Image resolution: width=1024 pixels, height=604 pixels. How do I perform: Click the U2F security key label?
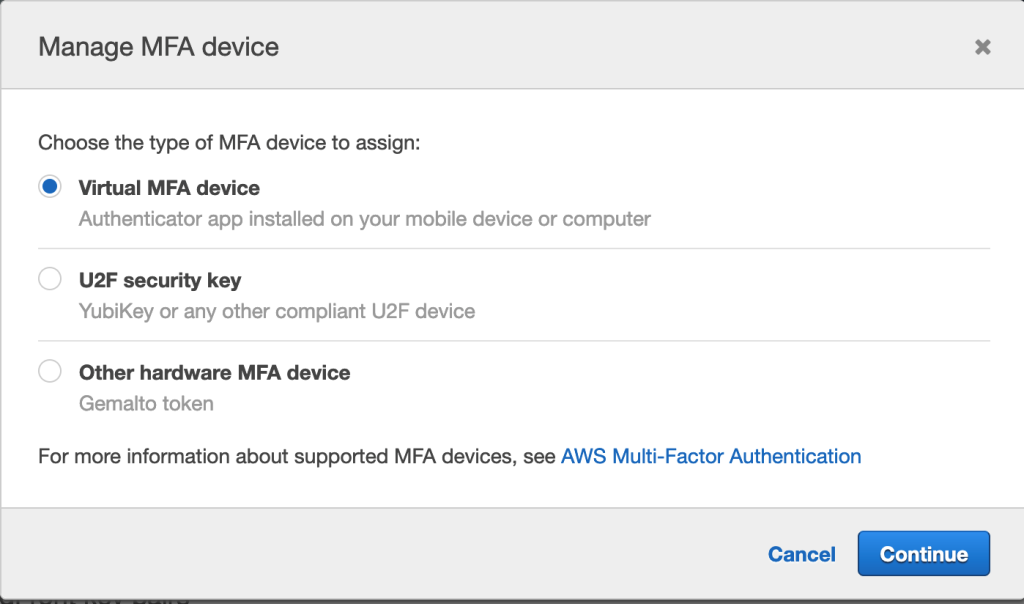[x=161, y=280]
